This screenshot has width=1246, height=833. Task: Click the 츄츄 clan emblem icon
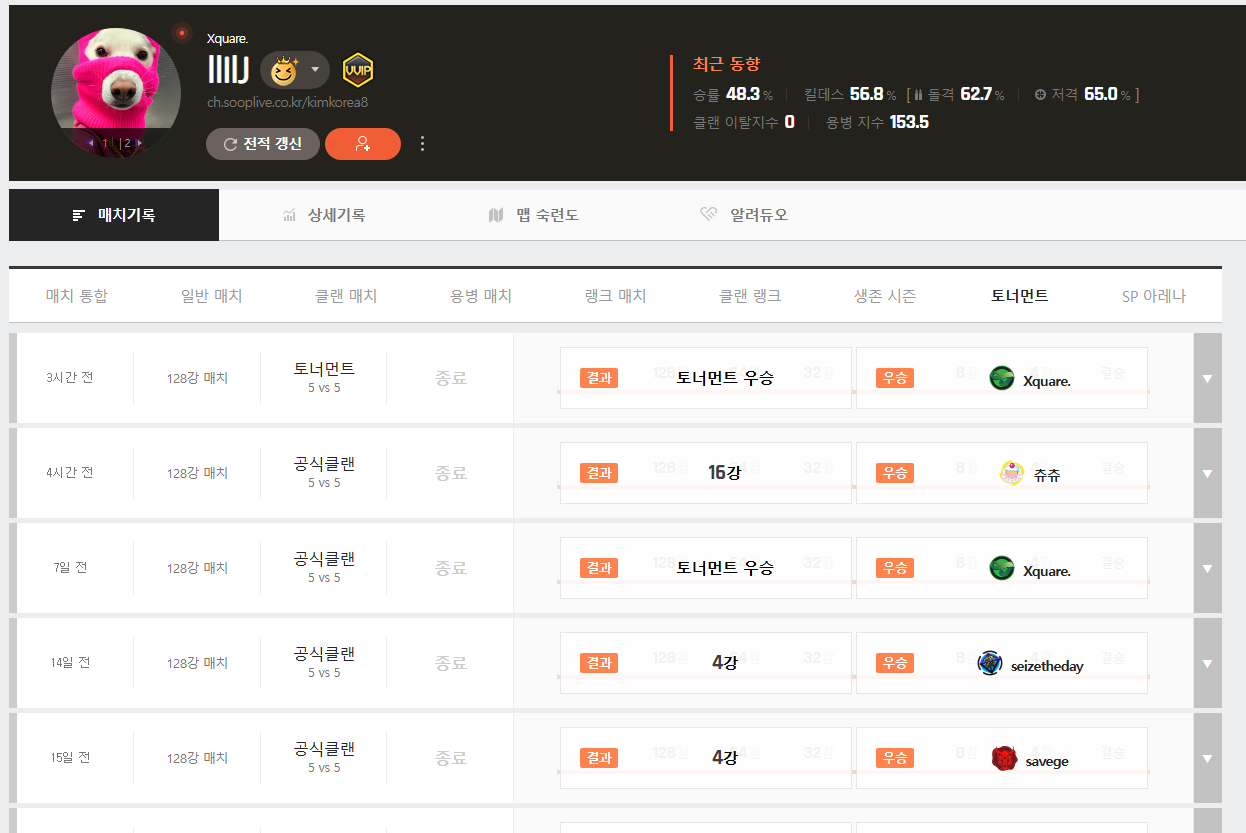1012,473
